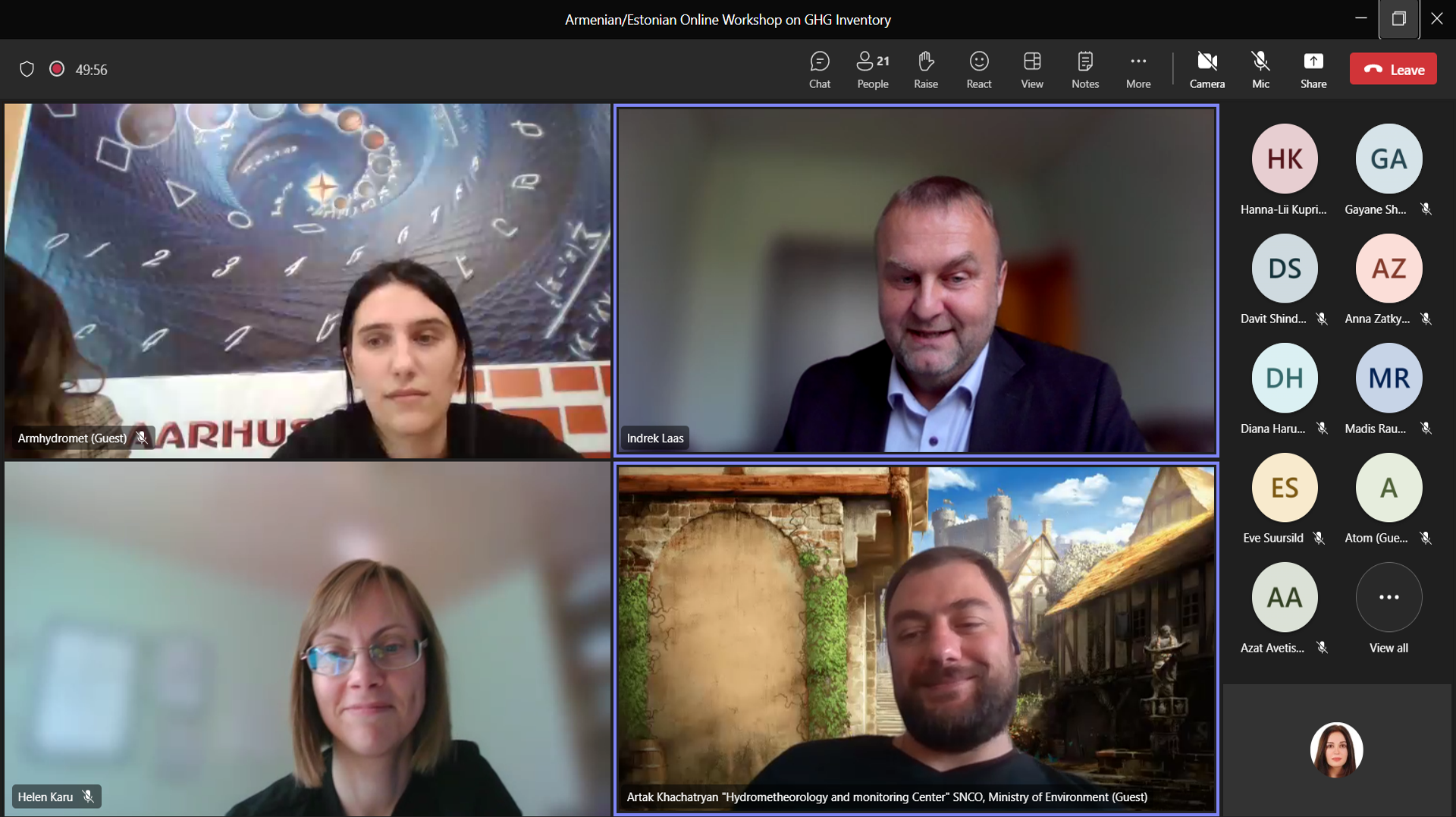Viewport: 1456px width, 817px height.
Task: Click the red recording indicator
Action: click(x=57, y=69)
